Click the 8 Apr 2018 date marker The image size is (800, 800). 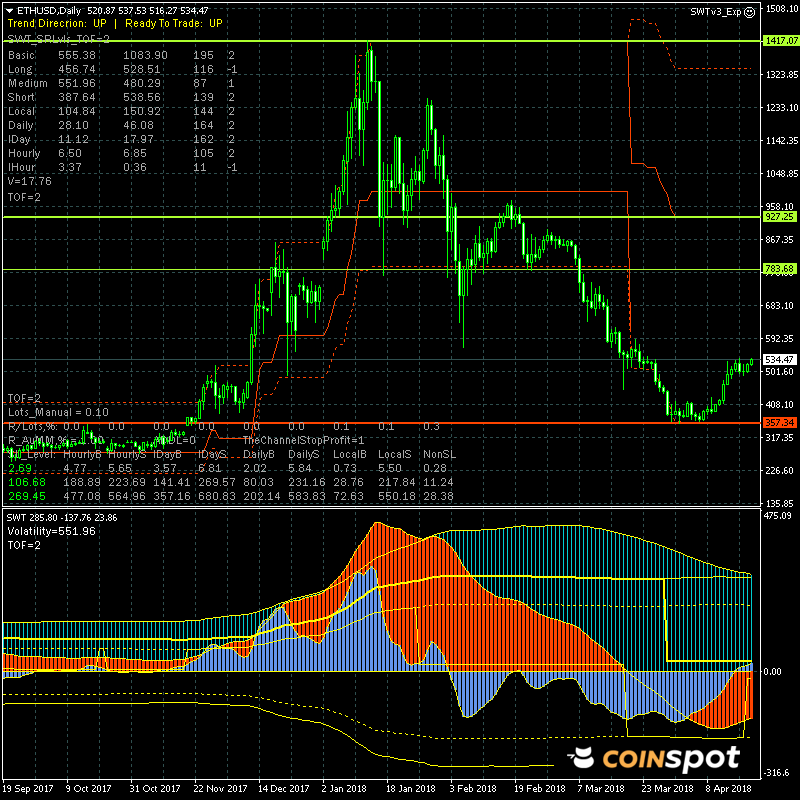(727, 789)
